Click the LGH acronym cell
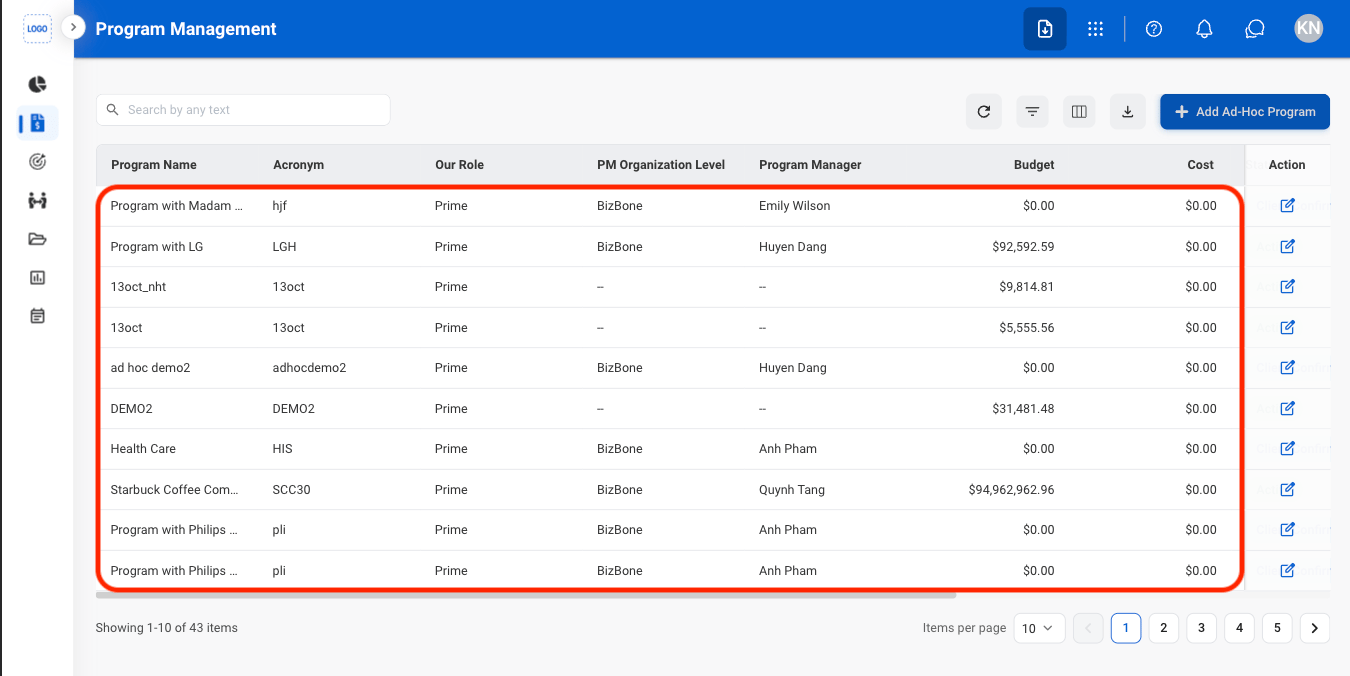1350x676 pixels. click(284, 247)
